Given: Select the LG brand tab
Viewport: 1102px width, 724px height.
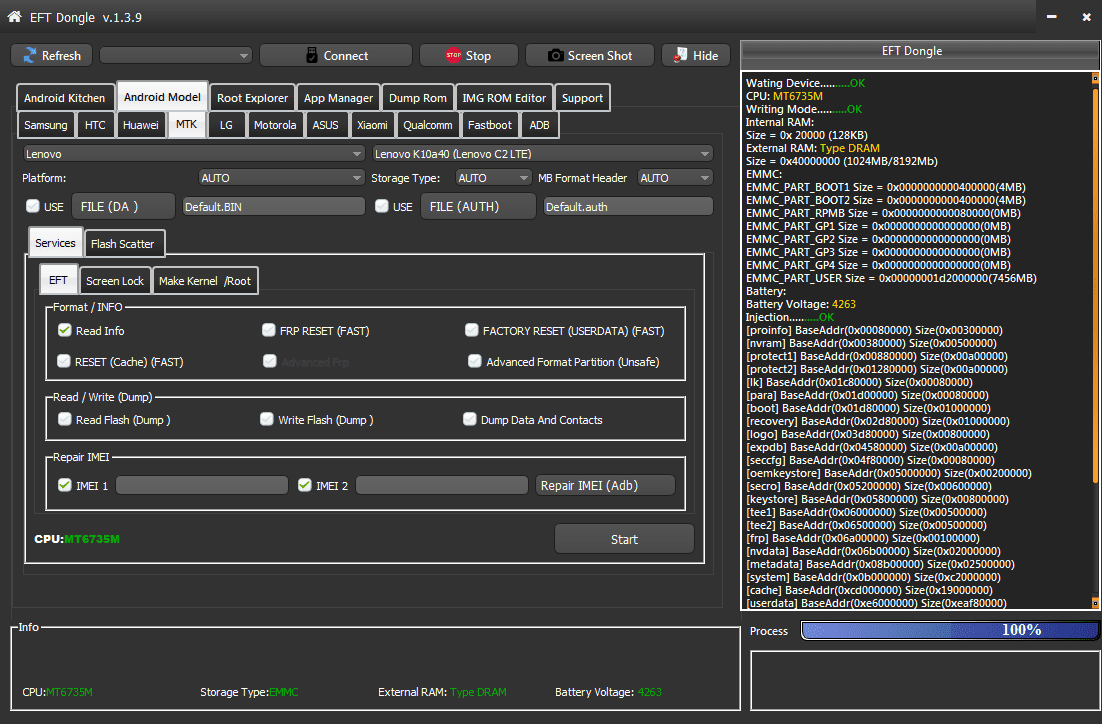Looking at the screenshot, I should click(x=226, y=125).
